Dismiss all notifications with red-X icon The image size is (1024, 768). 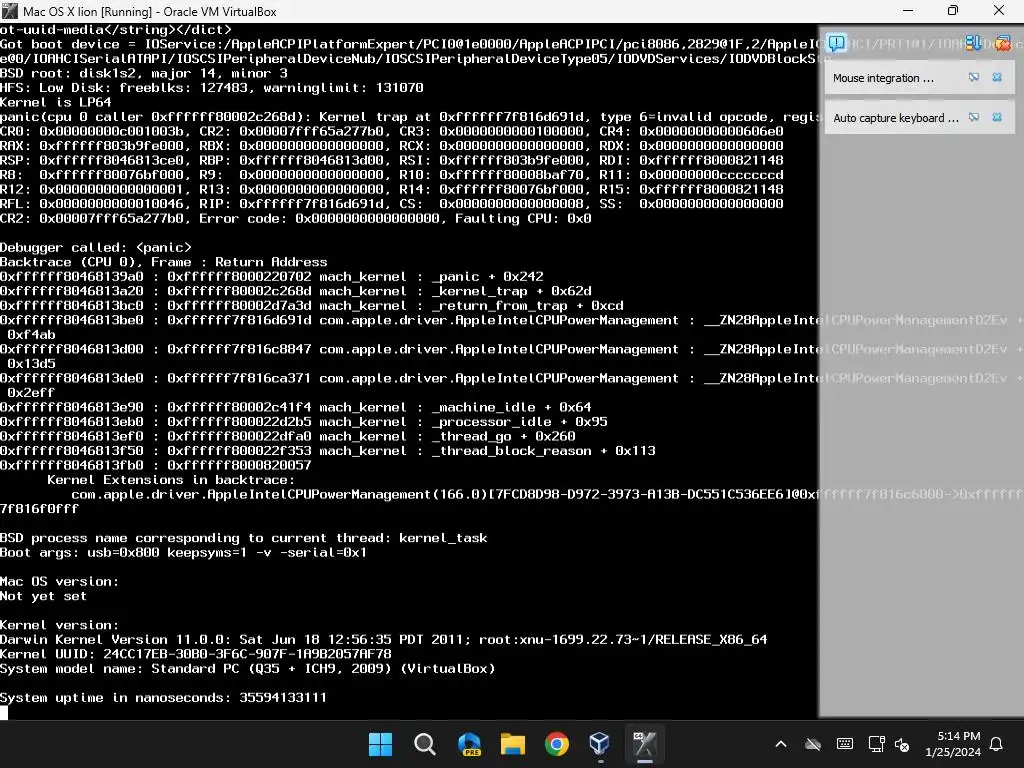pyautogui.click(x=1002, y=44)
